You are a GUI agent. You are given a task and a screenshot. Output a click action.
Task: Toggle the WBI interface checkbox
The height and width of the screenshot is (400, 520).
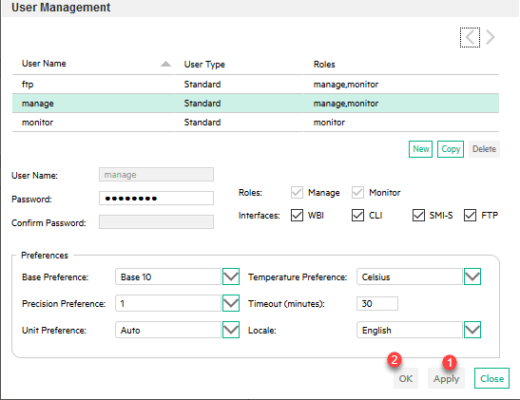(x=297, y=215)
